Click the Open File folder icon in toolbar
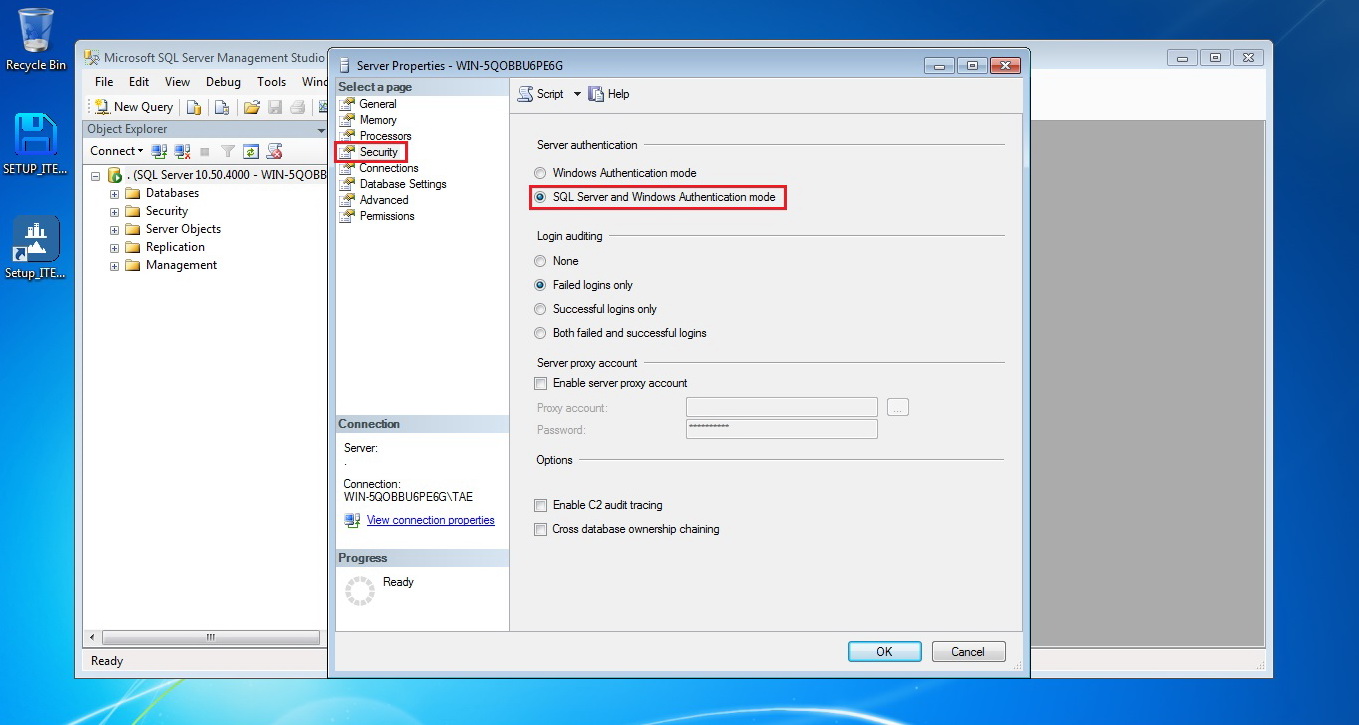Image resolution: width=1359 pixels, height=725 pixels. tap(252, 107)
